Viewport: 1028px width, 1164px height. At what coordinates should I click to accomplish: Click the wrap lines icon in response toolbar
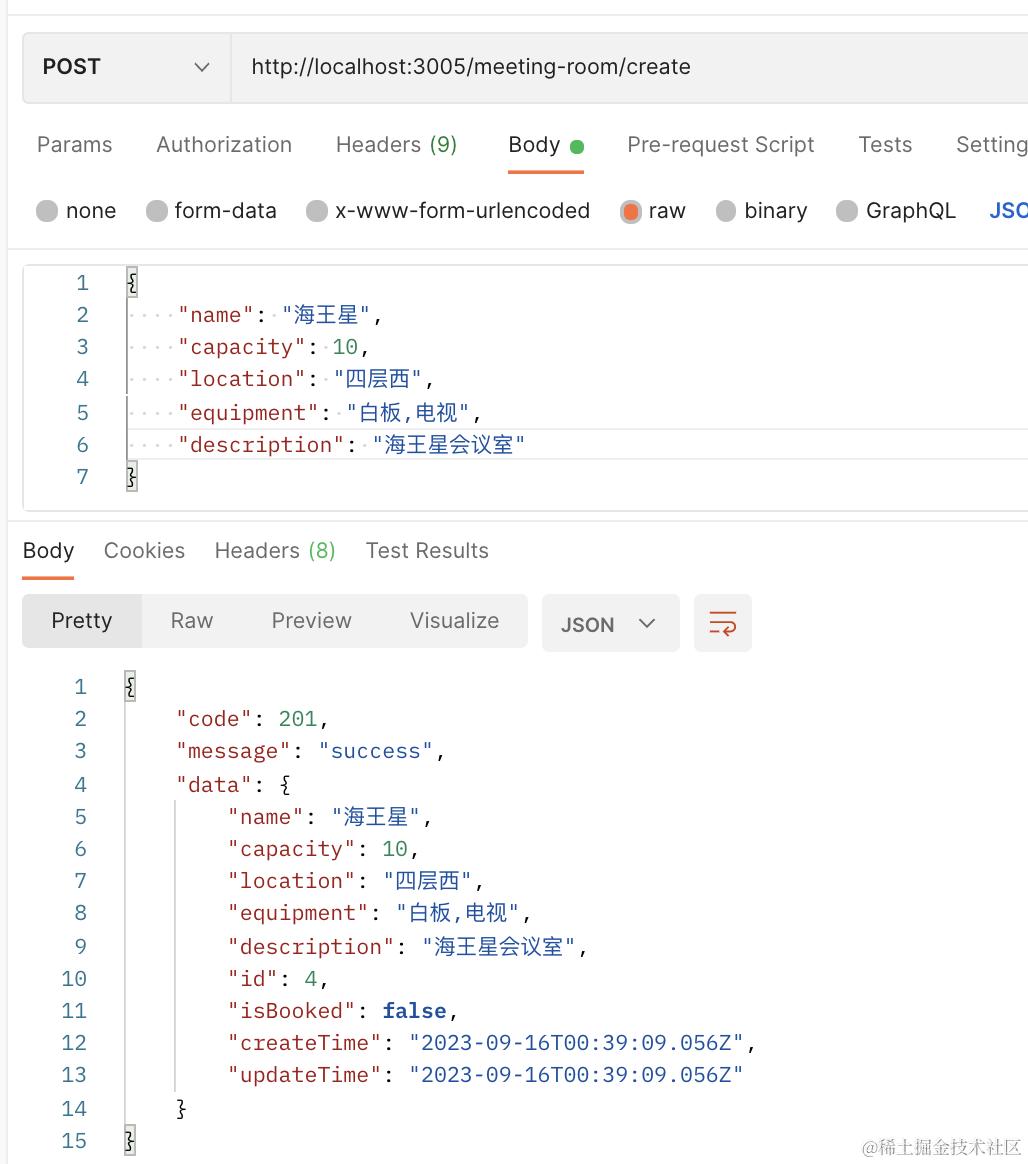tap(722, 623)
